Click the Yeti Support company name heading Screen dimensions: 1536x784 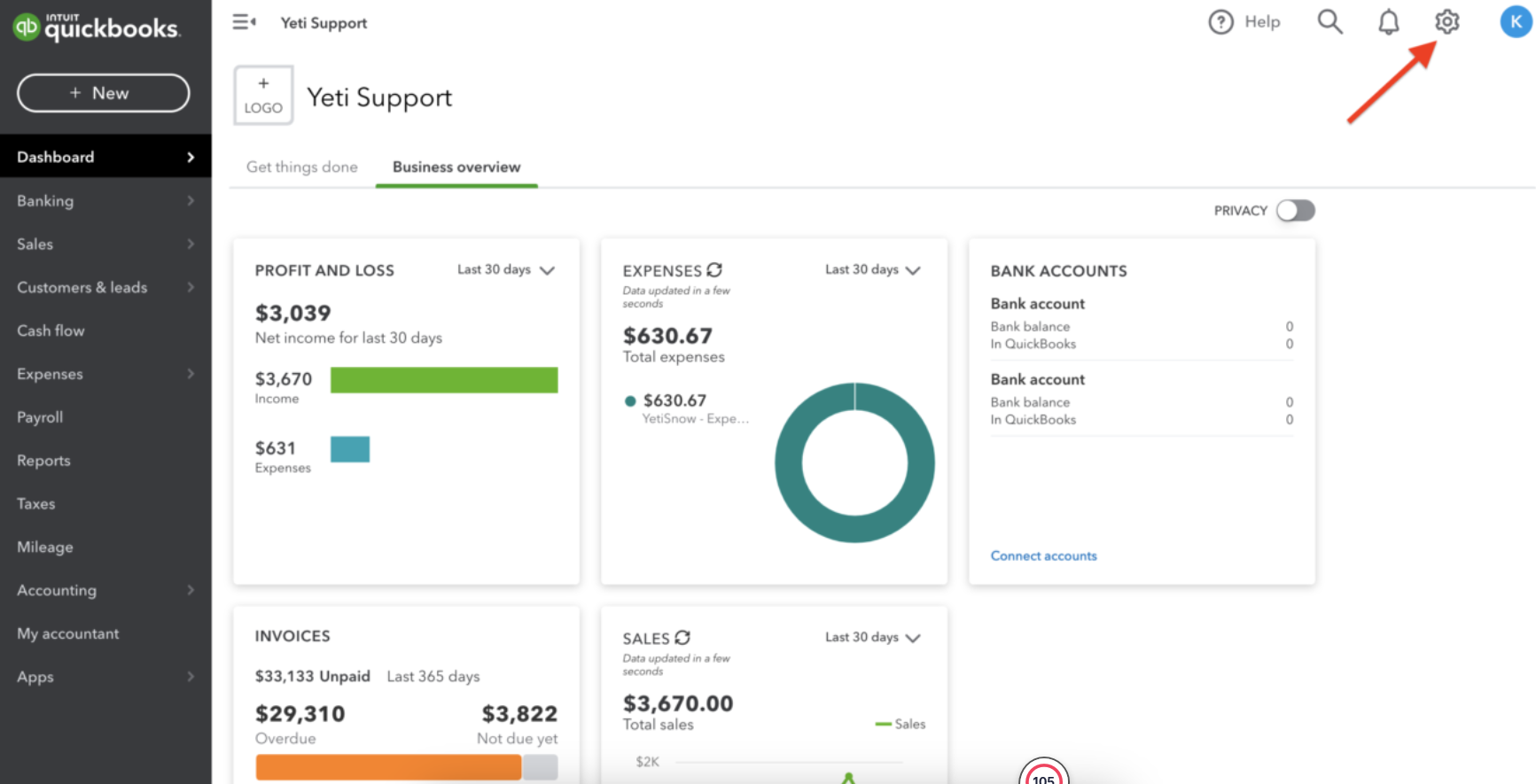click(x=379, y=97)
